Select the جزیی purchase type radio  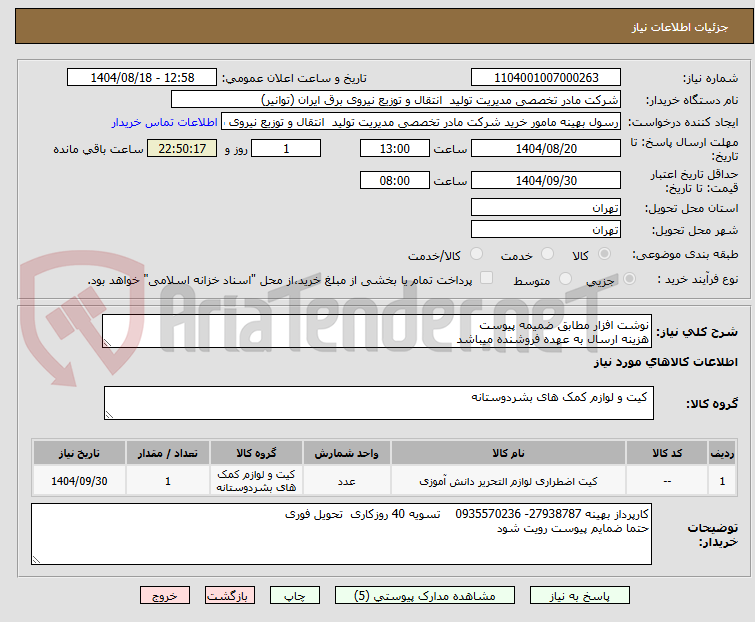click(x=629, y=279)
